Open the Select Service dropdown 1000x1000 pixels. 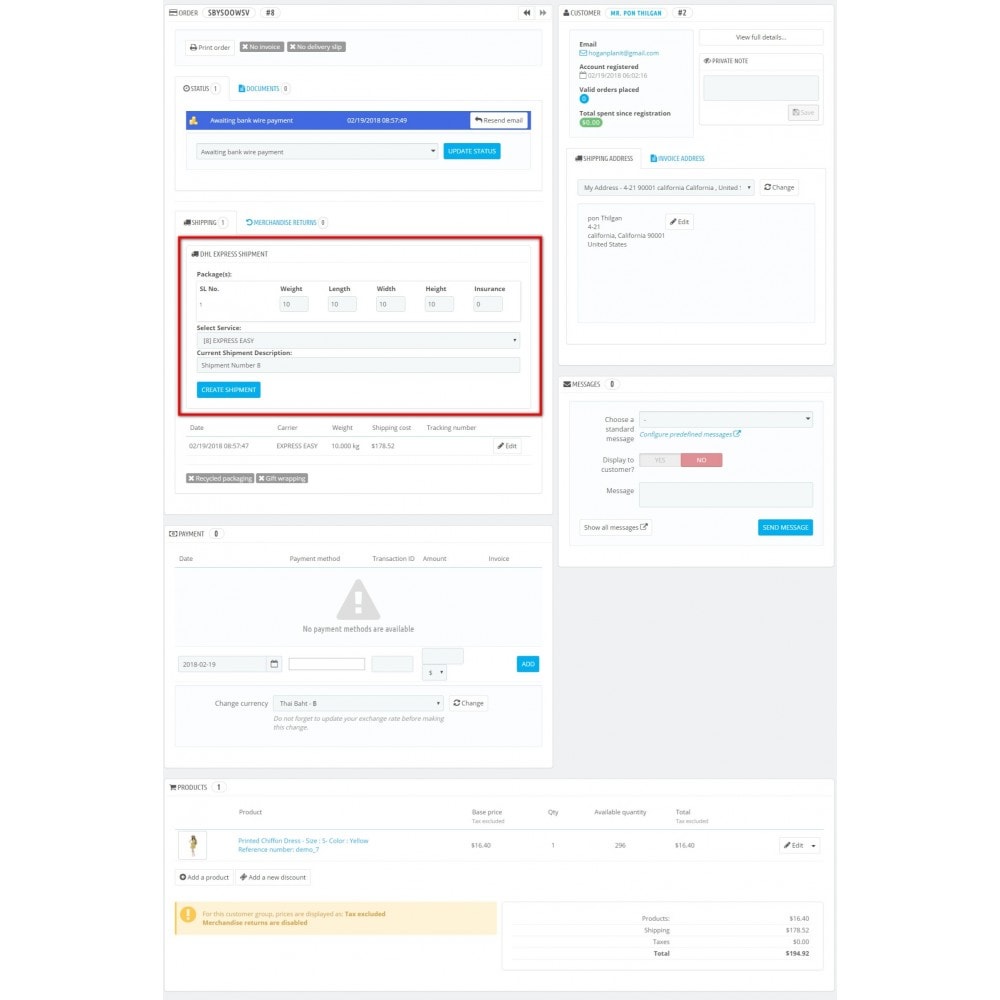click(358, 341)
